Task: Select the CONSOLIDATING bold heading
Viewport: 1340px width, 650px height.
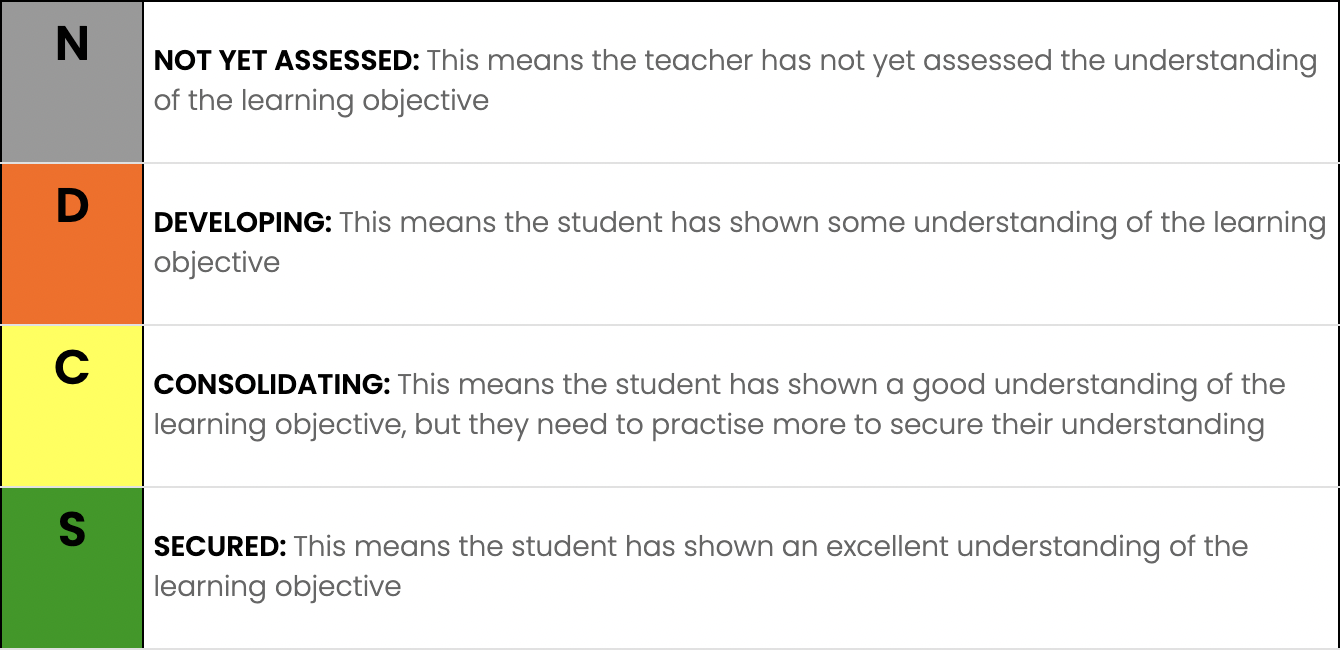Action: tap(273, 385)
